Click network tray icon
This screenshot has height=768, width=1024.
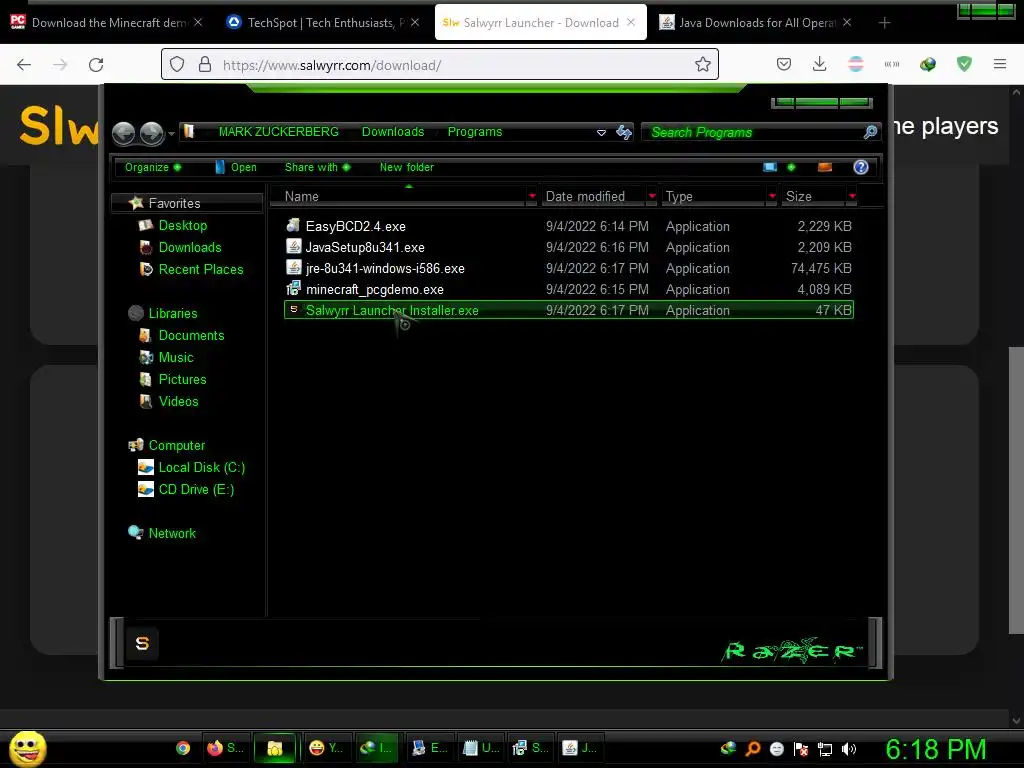(x=825, y=749)
